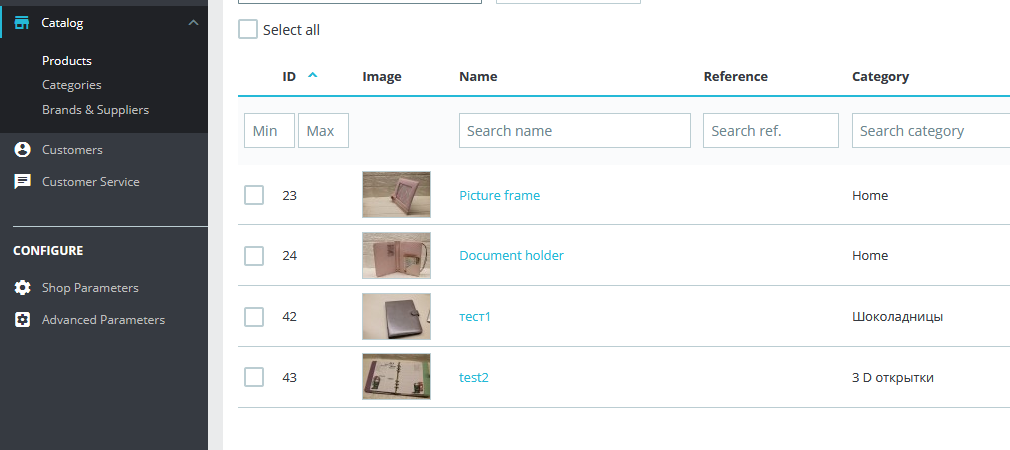This screenshot has width=1010, height=450.
Task: Open the Picture frame product link
Action: 499,196
